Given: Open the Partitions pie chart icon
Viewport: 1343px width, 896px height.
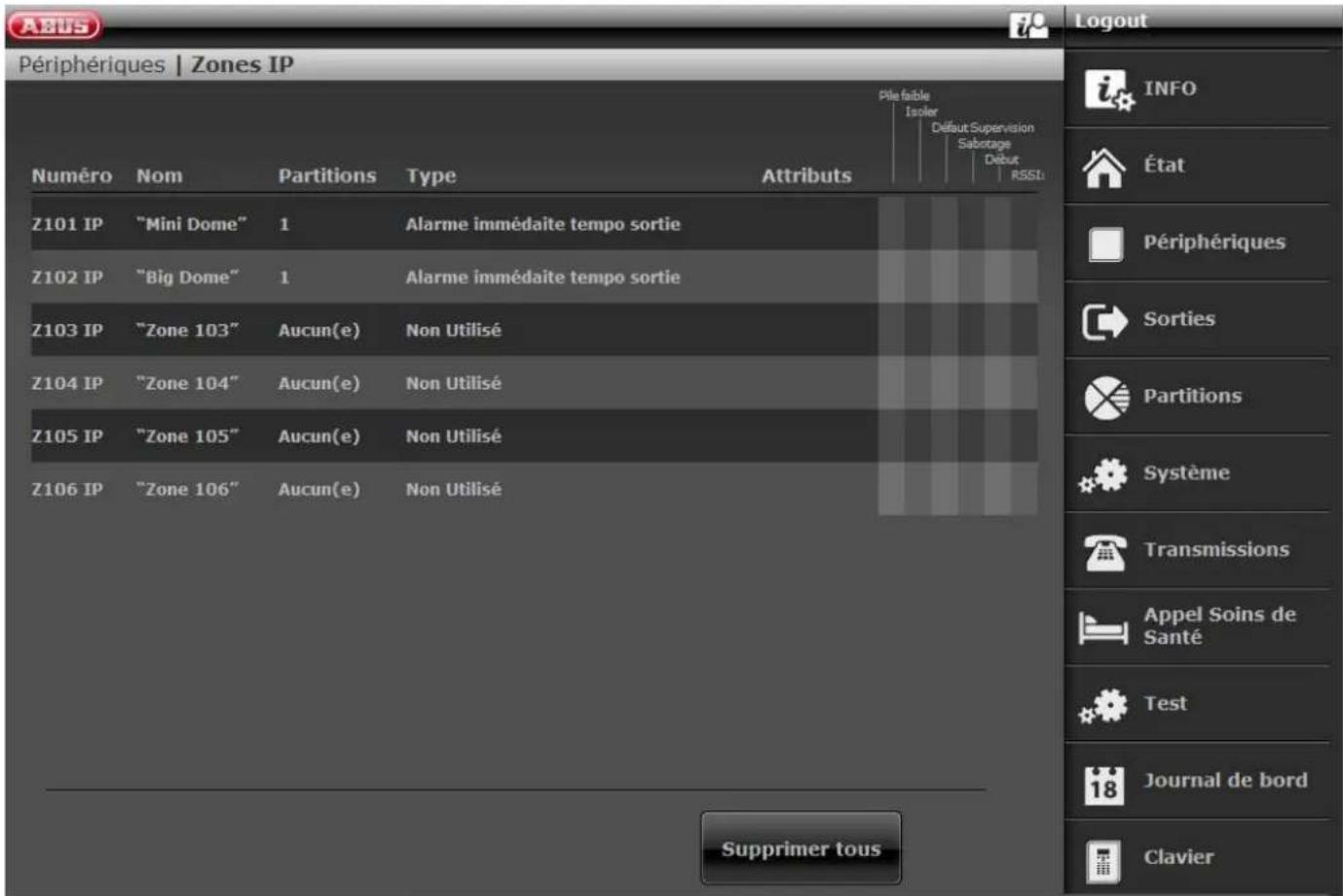Looking at the screenshot, I should [1105, 397].
